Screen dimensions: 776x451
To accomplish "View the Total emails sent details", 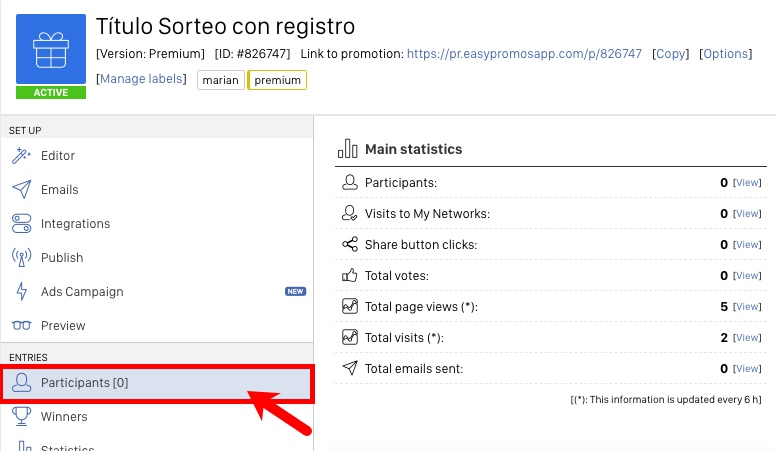I will [747, 369].
